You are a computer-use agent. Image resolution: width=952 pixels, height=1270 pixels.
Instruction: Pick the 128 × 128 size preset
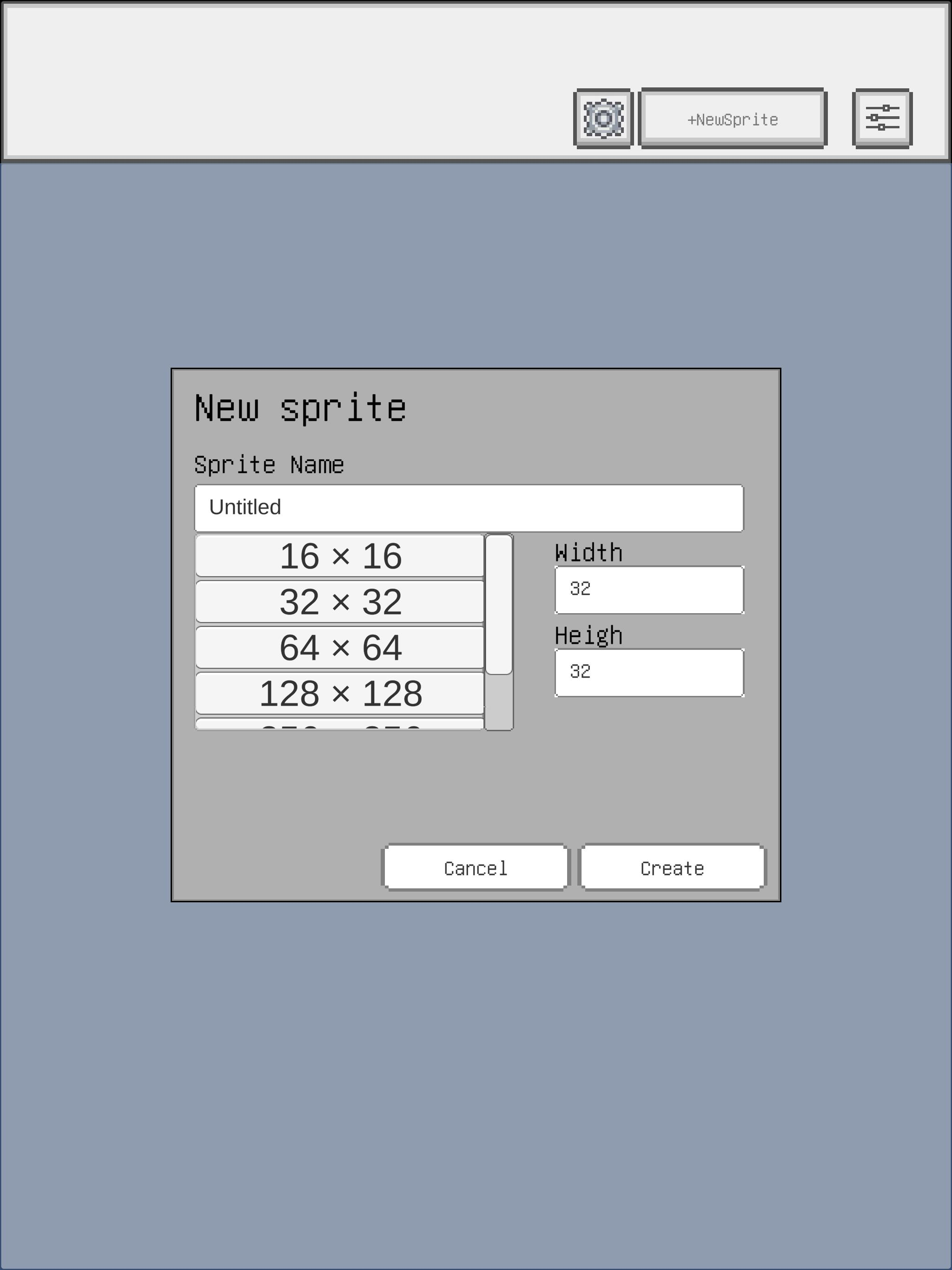pyautogui.click(x=340, y=693)
